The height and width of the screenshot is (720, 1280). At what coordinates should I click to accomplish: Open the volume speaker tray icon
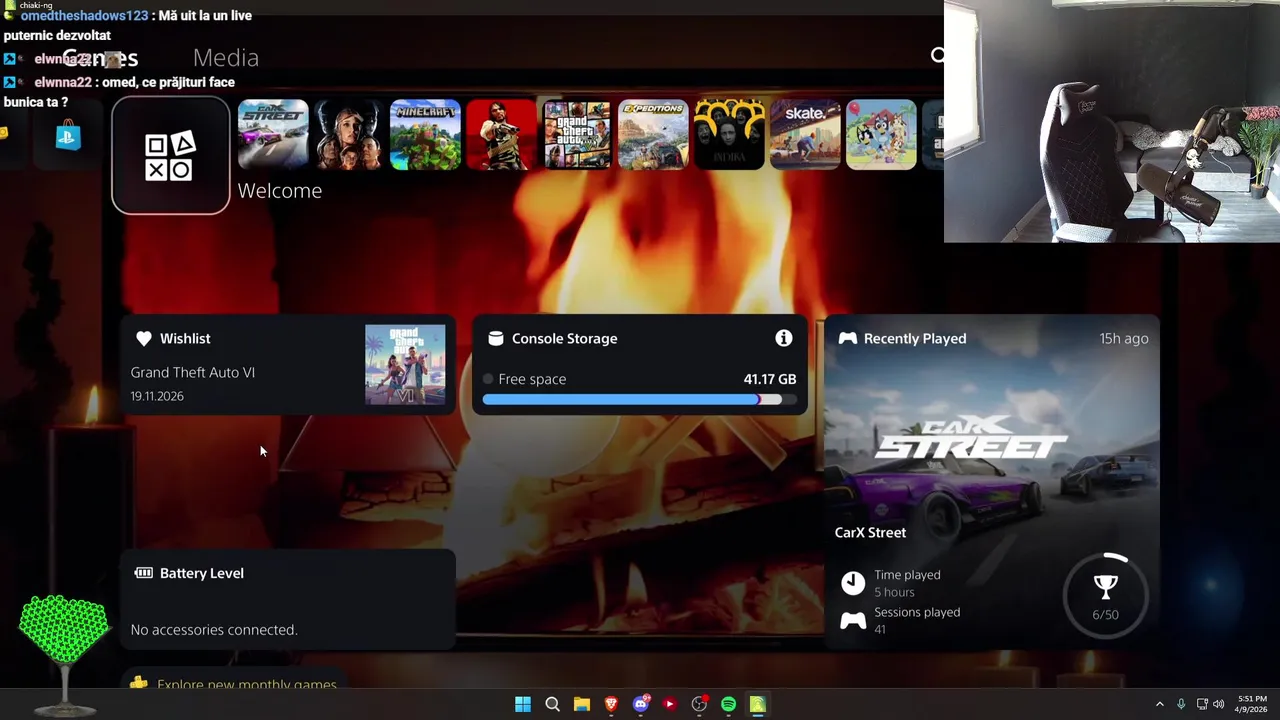tap(1219, 704)
